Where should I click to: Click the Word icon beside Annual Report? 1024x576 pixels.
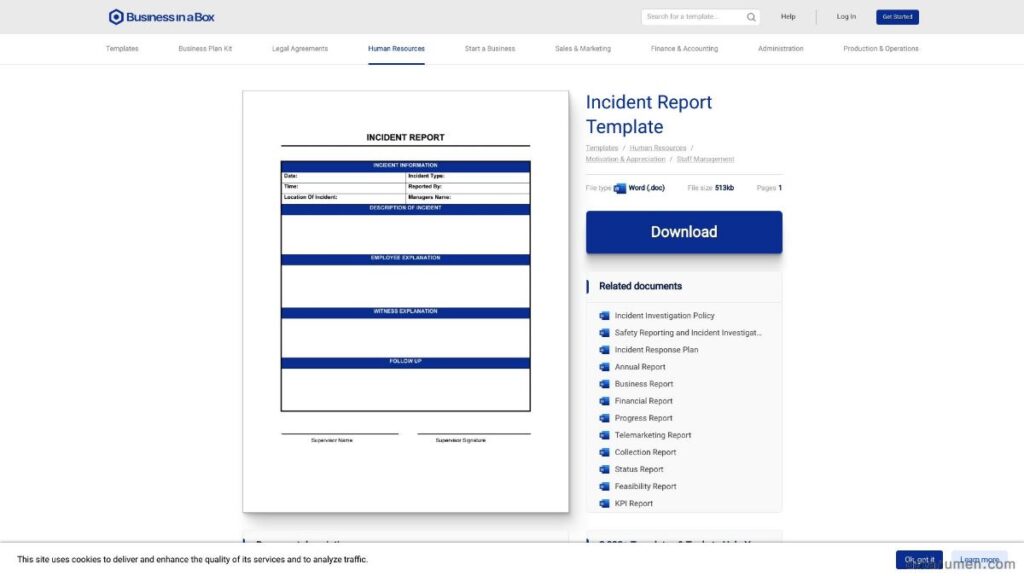point(603,366)
